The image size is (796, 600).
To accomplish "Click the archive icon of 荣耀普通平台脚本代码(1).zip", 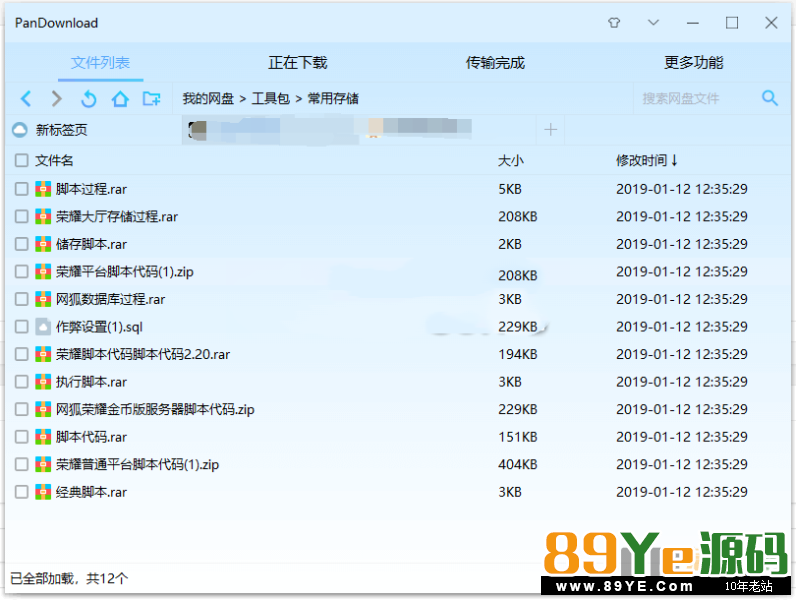I will (x=43, y=464).
